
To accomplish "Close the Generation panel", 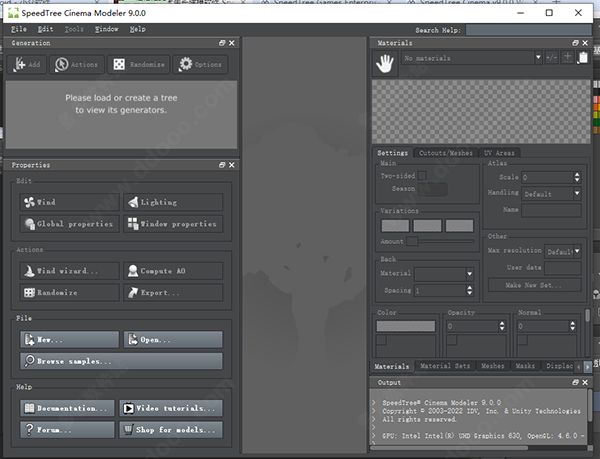I will (232, 43).
